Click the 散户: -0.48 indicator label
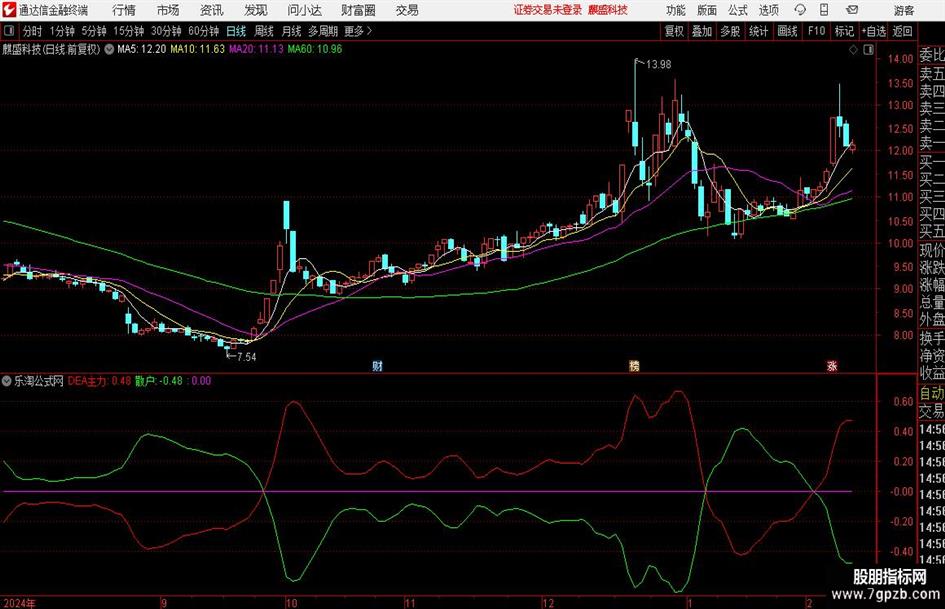The image size is (945, 609). 159,381
